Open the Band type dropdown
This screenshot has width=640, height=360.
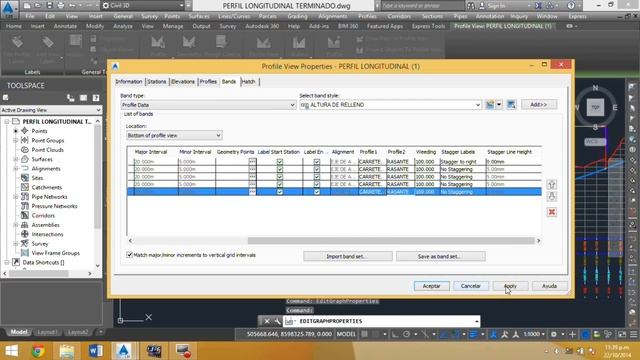point(208,105)
